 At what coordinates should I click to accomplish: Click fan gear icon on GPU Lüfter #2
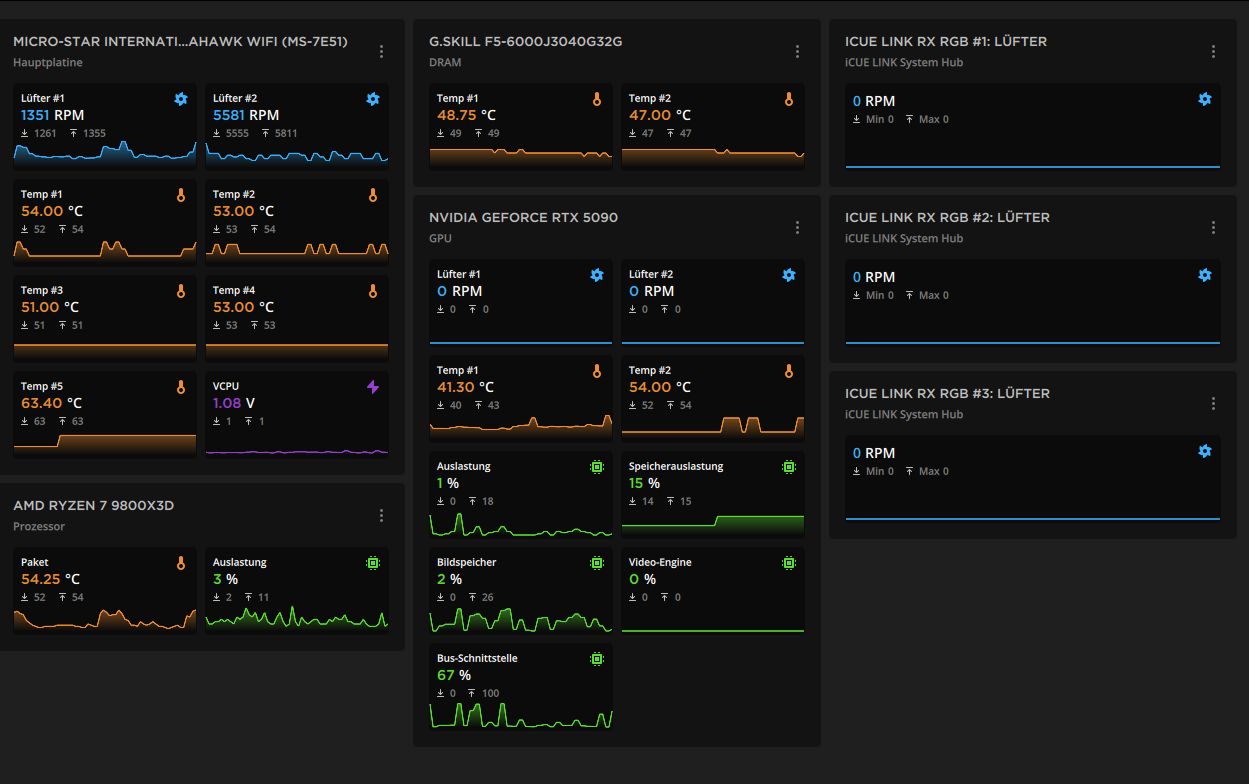pos(789,275)
